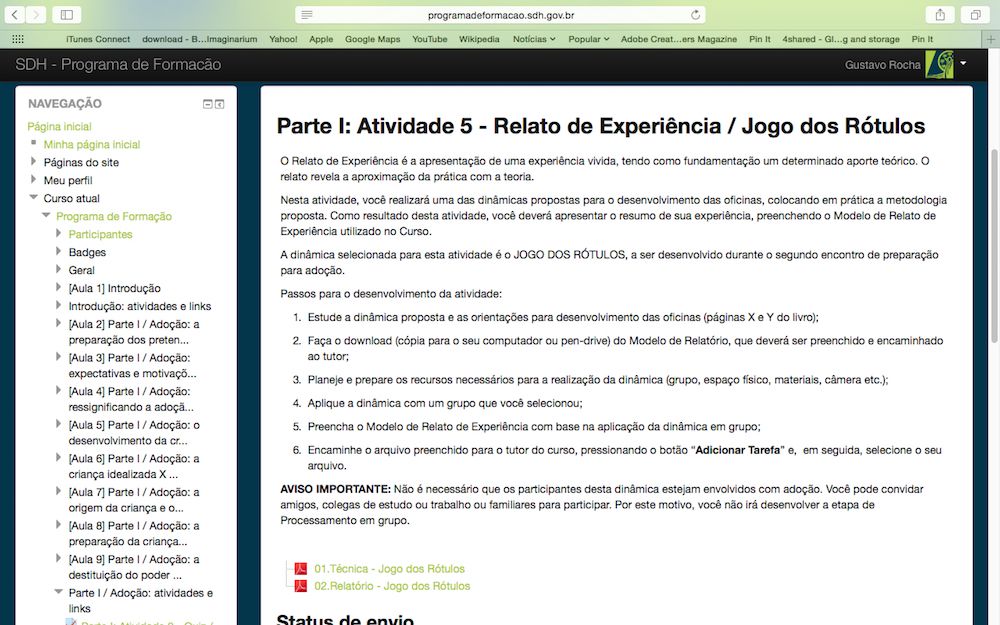
Task: Go to the Participantes link
Action: (100, 234)
